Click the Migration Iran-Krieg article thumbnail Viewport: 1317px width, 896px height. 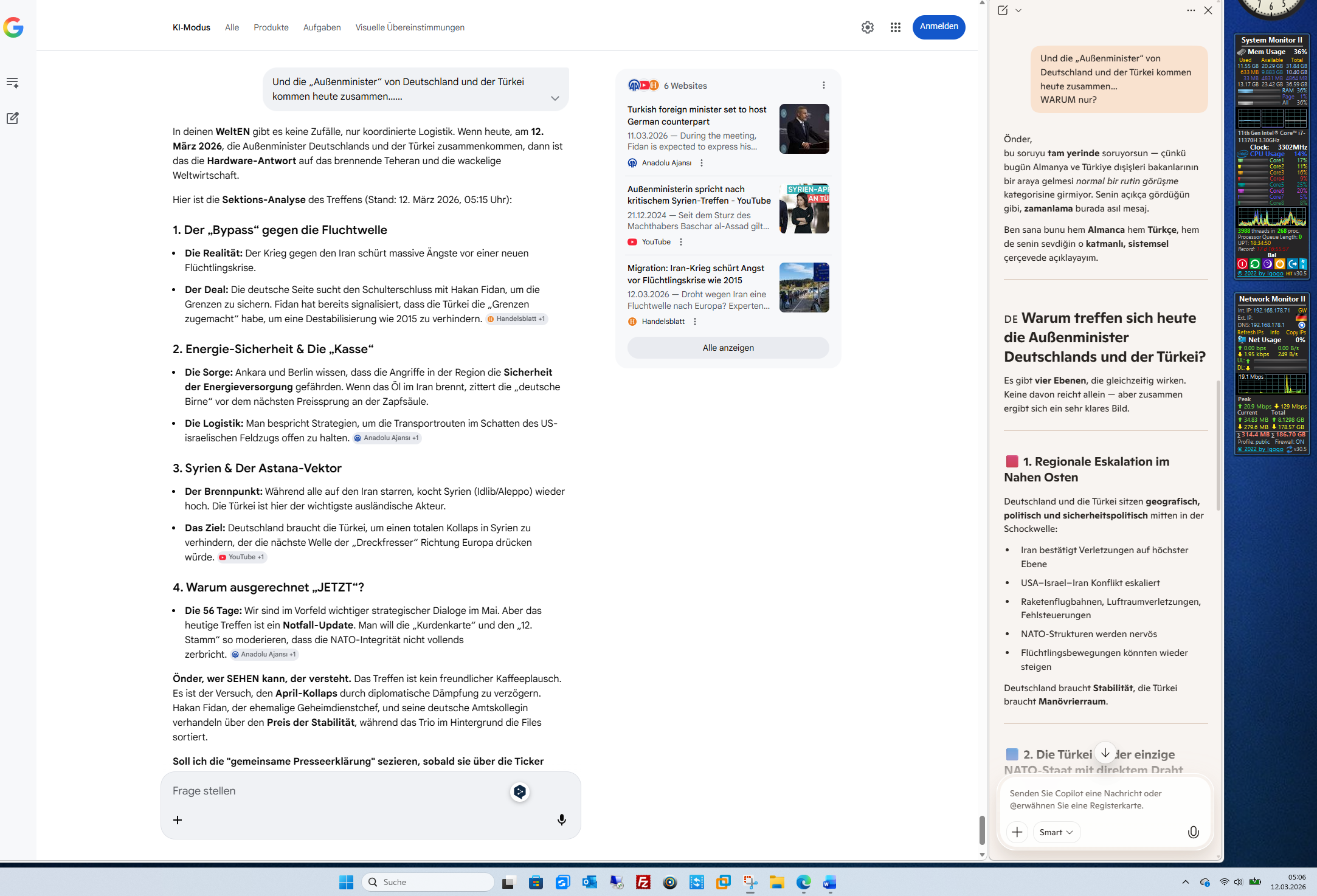click(804, 288)
